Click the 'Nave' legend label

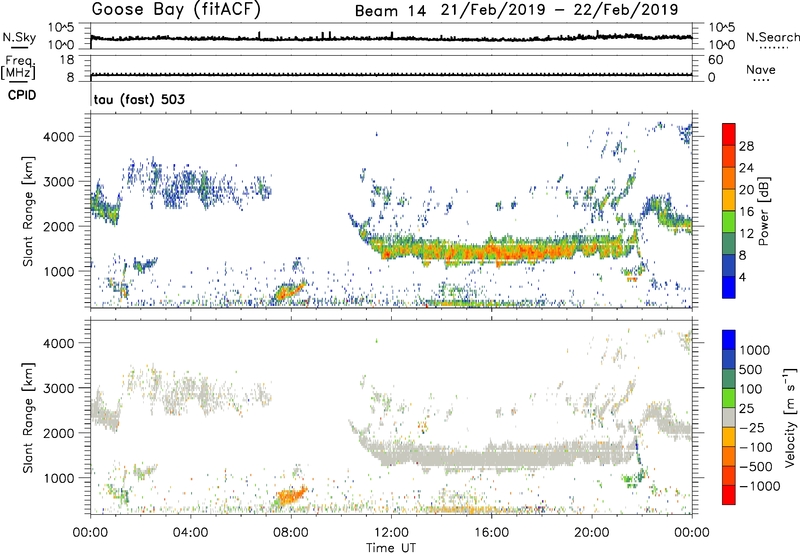pos(761,70)
